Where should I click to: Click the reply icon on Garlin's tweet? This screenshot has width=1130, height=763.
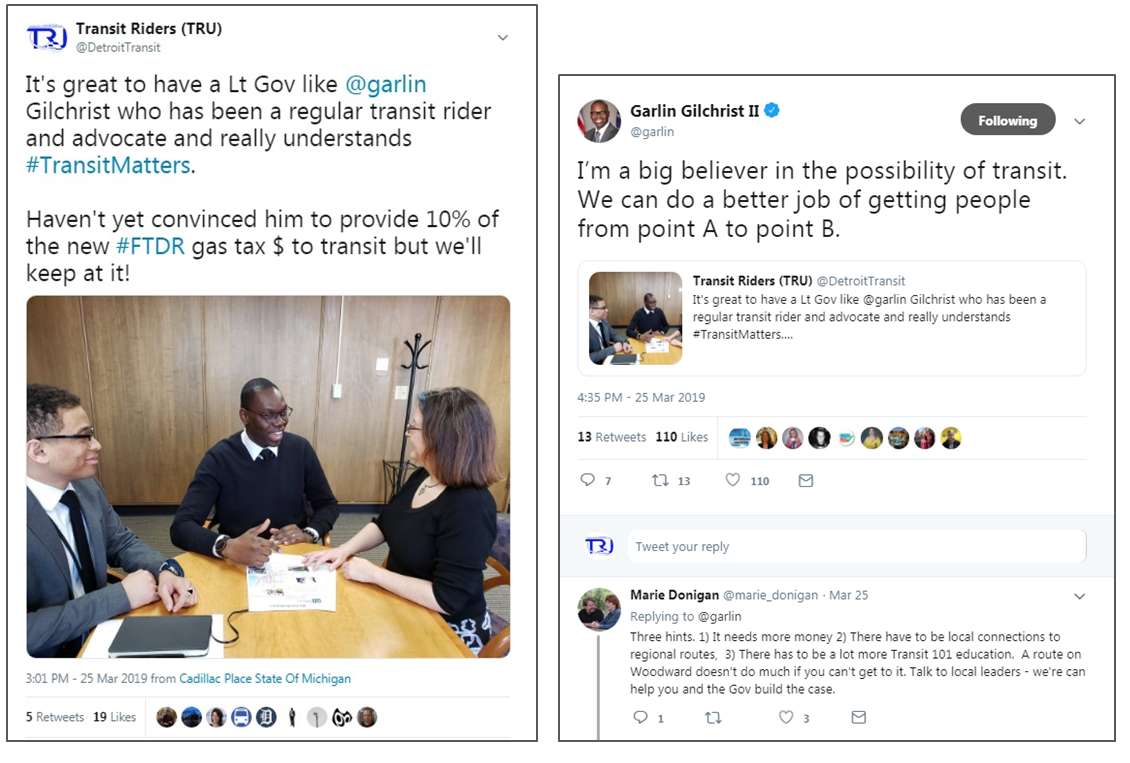588,480
